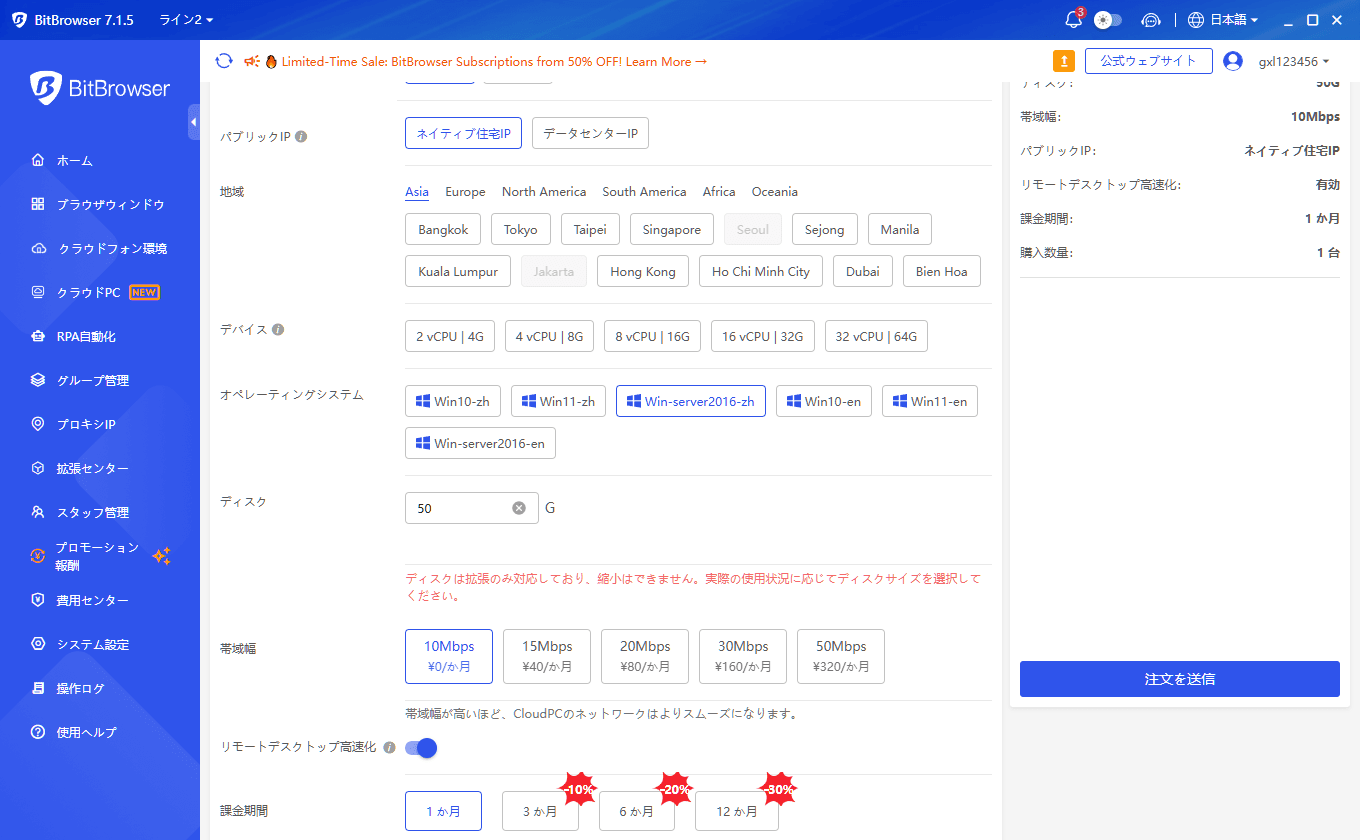Go to ブラウザウィンドウ in the sidebar
This screenshot has width=1360, height=840.
pos(100,204)
